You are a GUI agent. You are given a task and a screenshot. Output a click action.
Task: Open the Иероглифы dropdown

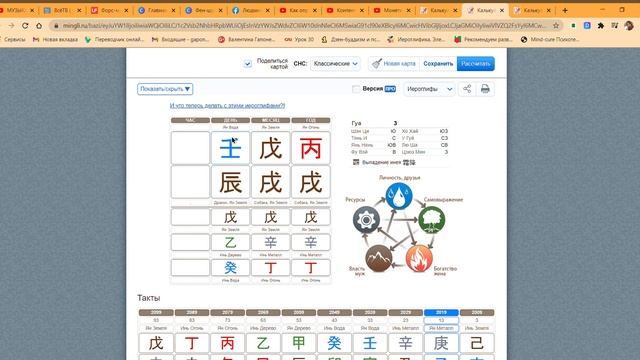[x=429, y=89]
